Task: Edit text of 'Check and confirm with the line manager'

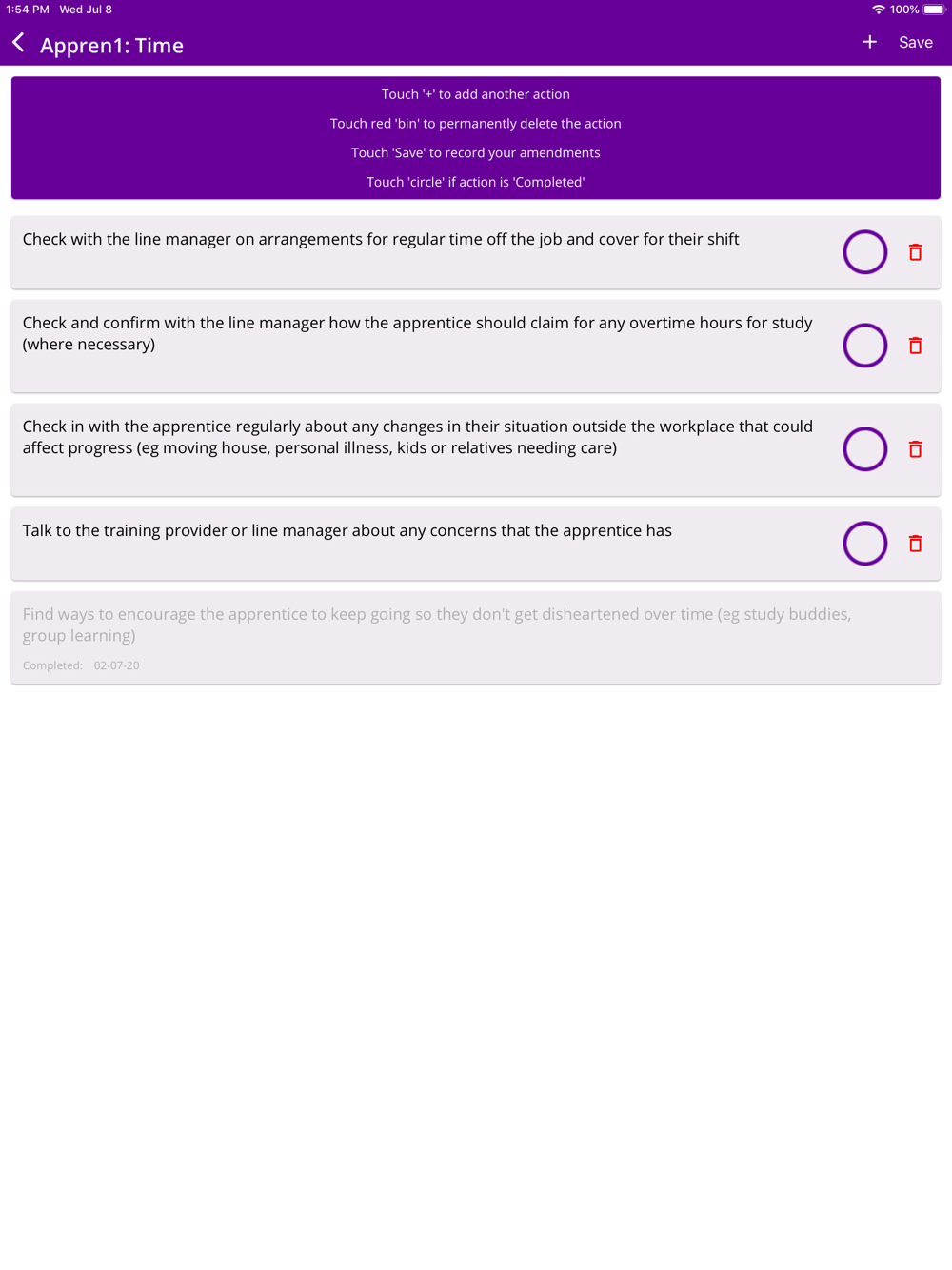Action: (417, 333)
